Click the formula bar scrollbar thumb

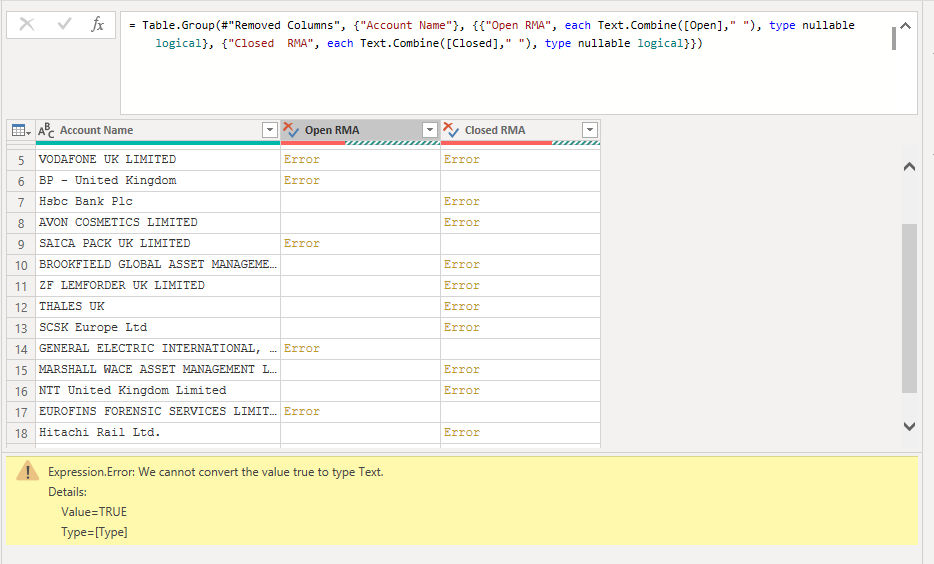(x=893, y=38)
